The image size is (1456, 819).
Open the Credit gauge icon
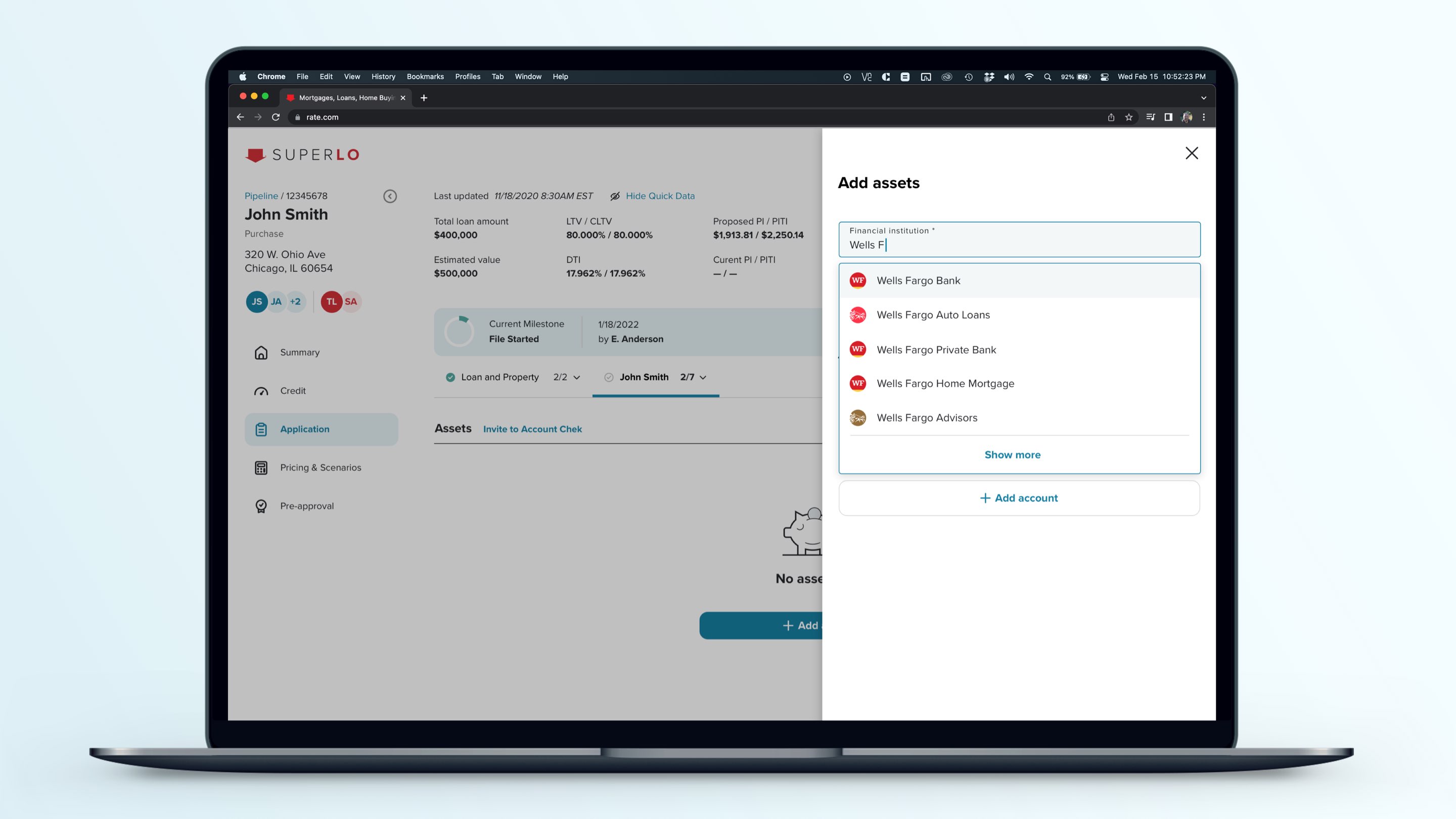(261, 391)
